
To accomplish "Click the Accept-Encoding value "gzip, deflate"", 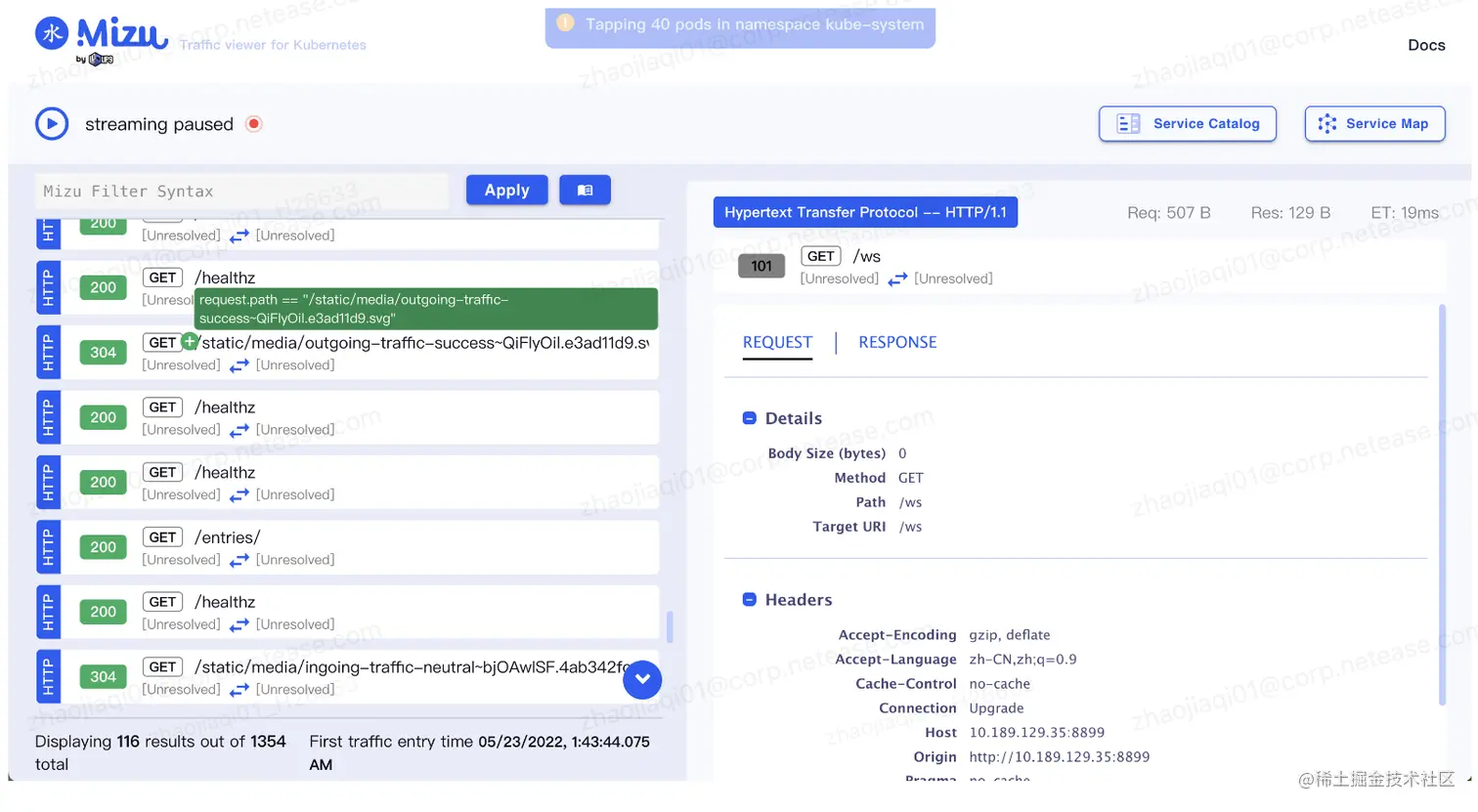I will click(1010, 635).
